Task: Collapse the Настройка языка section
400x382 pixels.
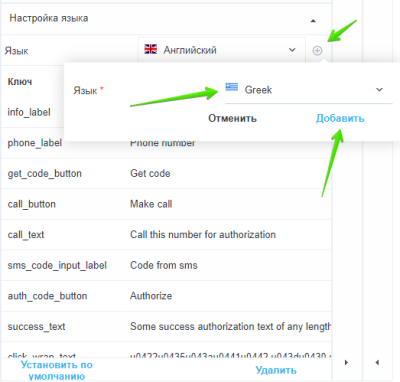Action: [x=313, y=21]
